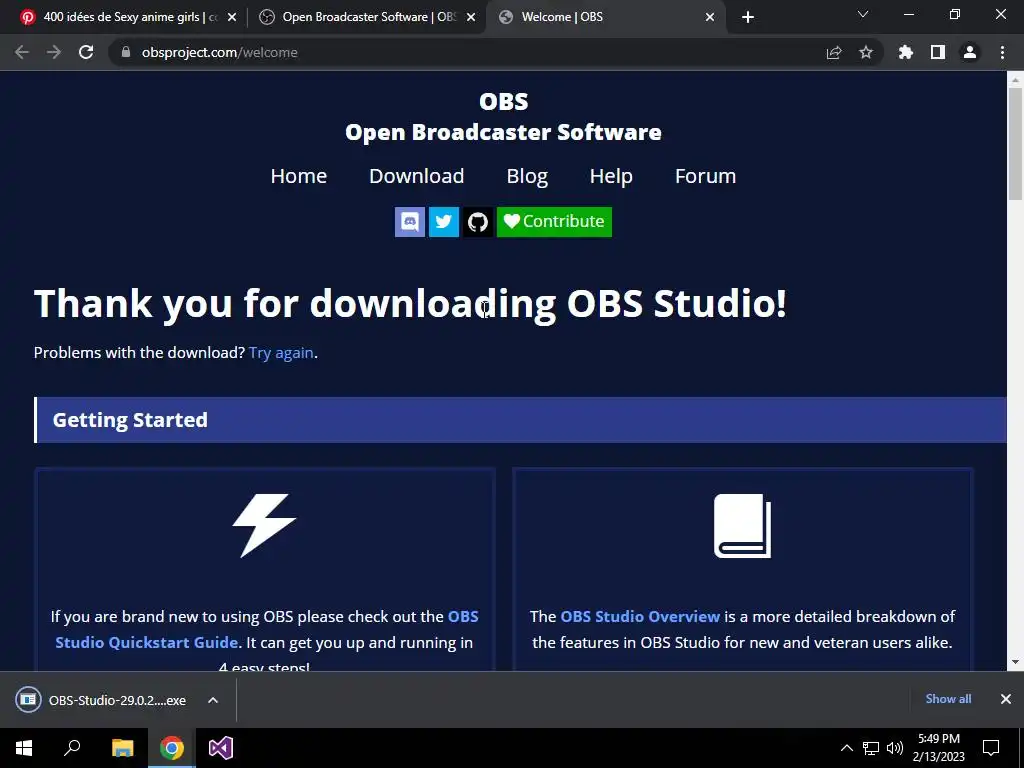Viewport: 1024px width, 768px height.
Task: Close the Pinterest tab
Action: [232, 18]
